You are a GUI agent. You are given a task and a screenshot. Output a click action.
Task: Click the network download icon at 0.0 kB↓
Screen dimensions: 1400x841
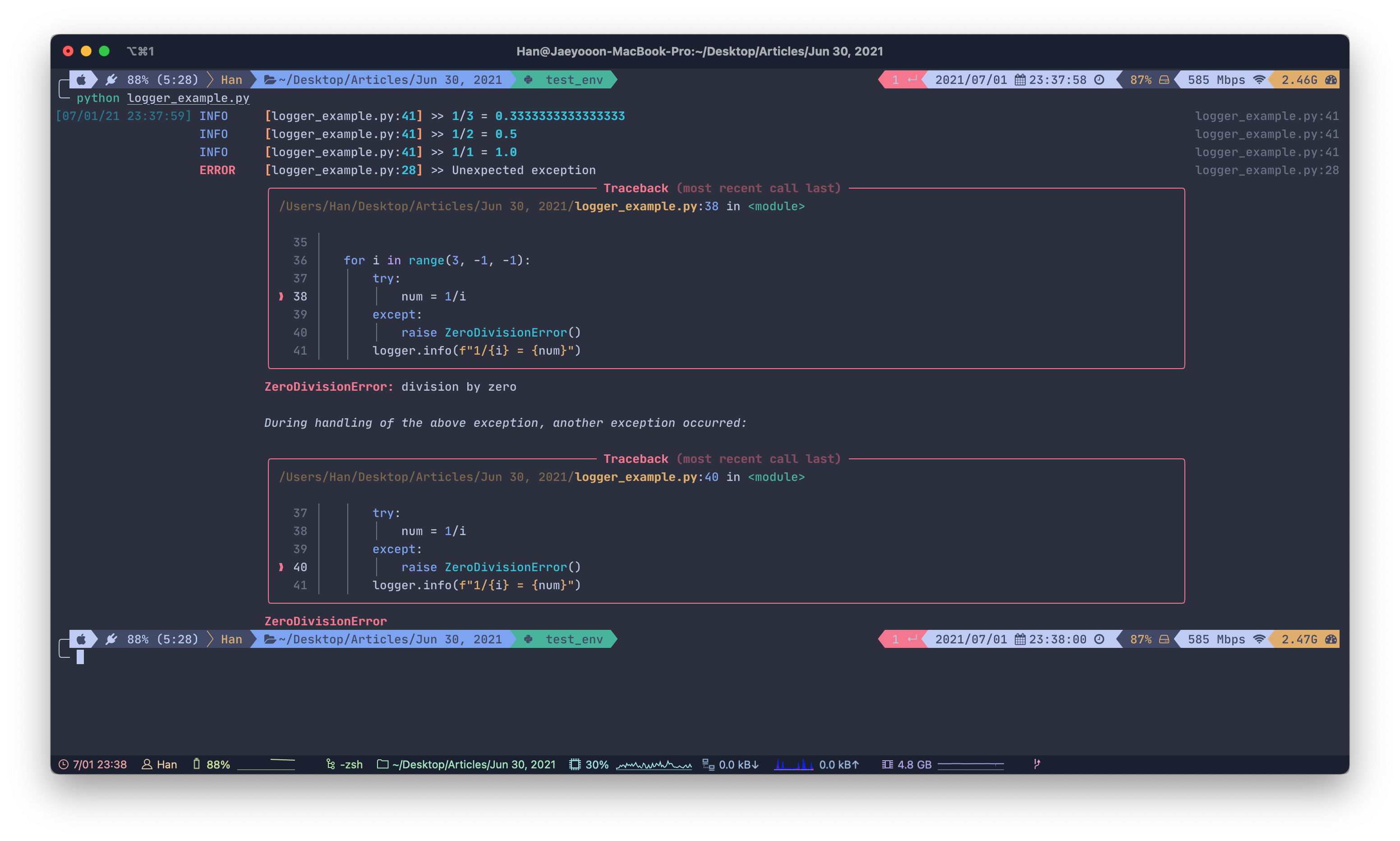708,764
